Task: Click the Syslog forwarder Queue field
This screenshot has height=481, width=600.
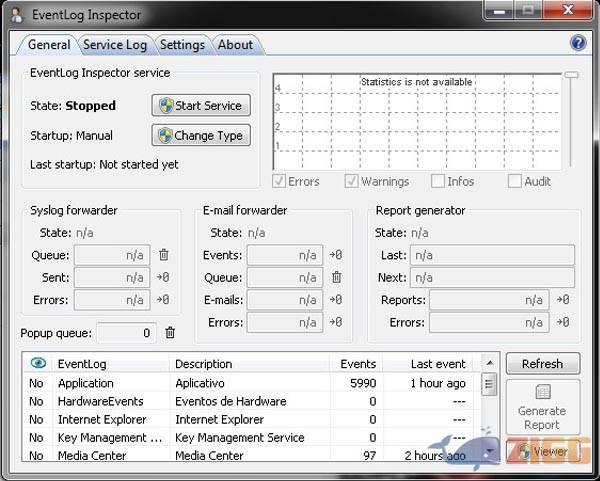Action: (112, 255)
